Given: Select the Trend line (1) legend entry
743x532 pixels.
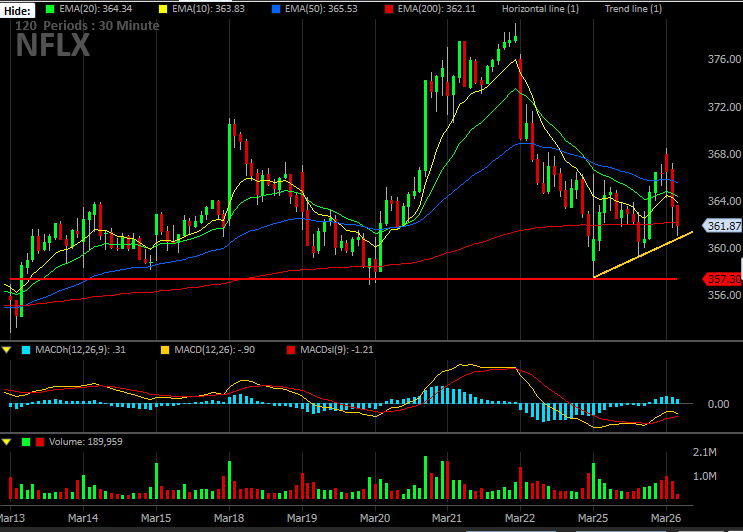Looking at the screenshot, I should click(633, 9).
